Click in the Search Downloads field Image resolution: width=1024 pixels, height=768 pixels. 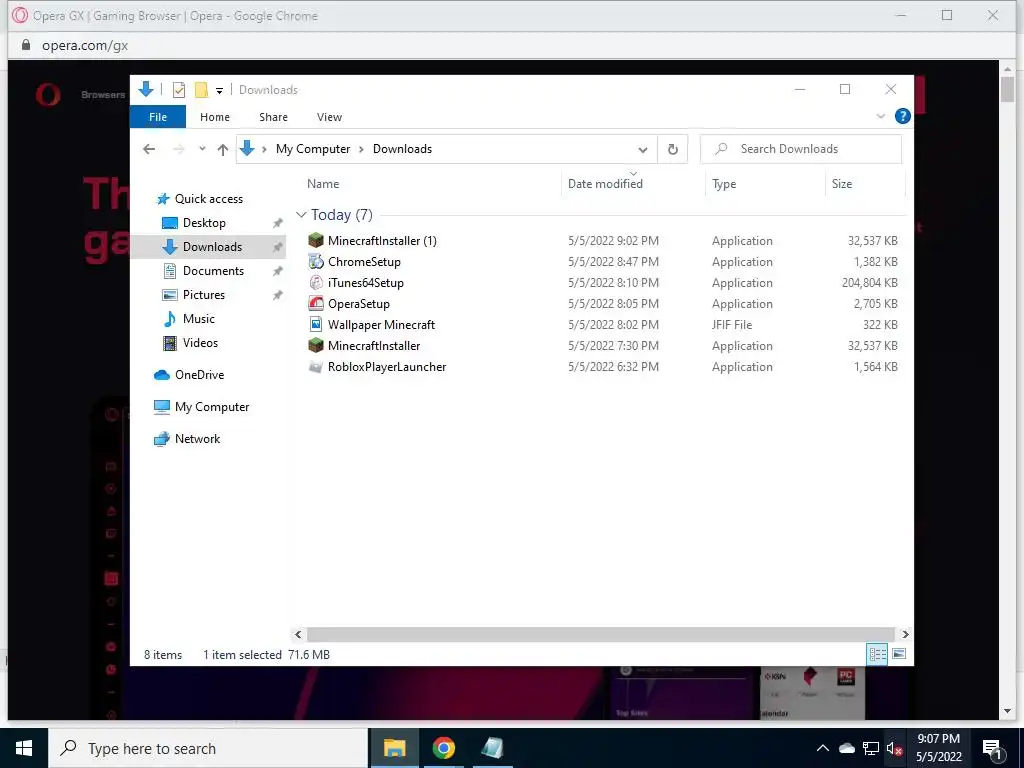tap(801, 149)
